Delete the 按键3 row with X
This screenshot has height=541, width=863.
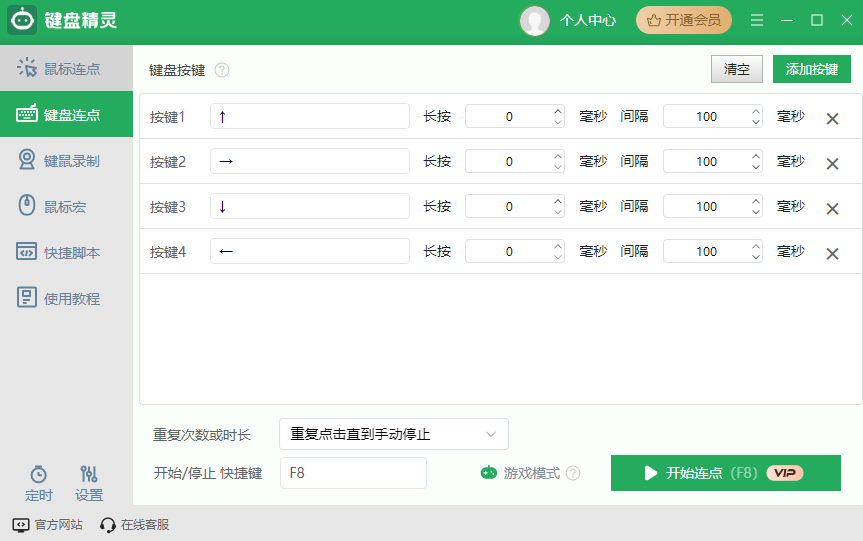point(832,209)
